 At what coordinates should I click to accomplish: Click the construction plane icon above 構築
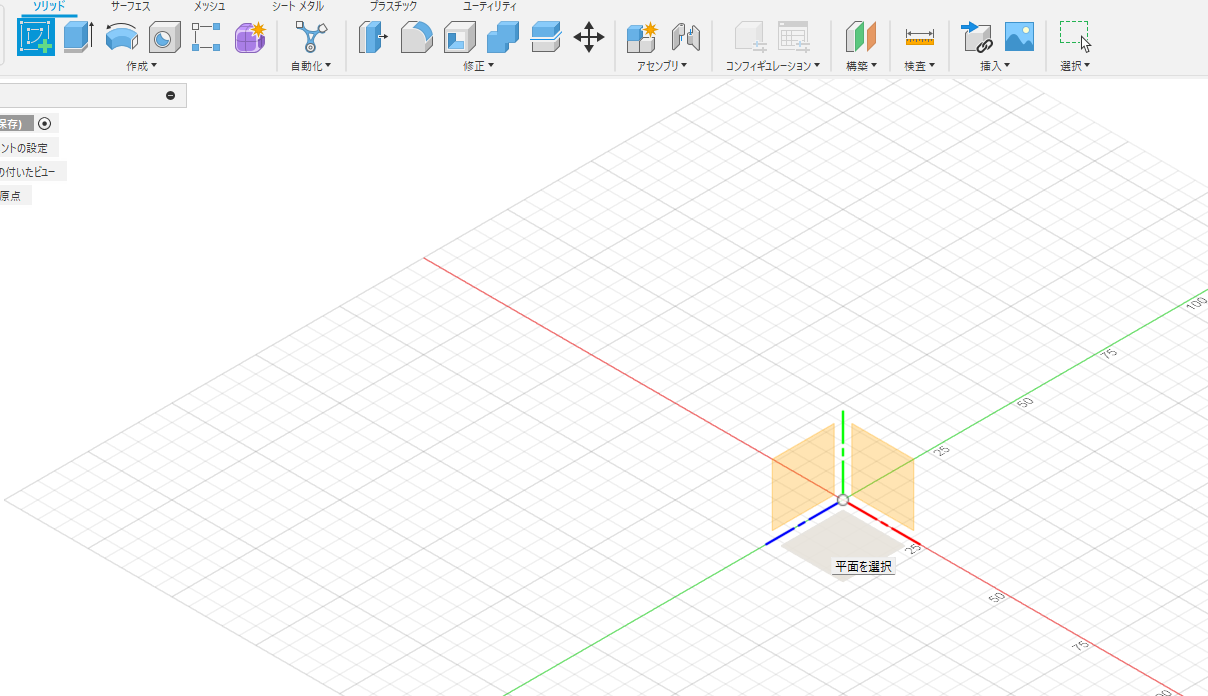coord(861,38)
